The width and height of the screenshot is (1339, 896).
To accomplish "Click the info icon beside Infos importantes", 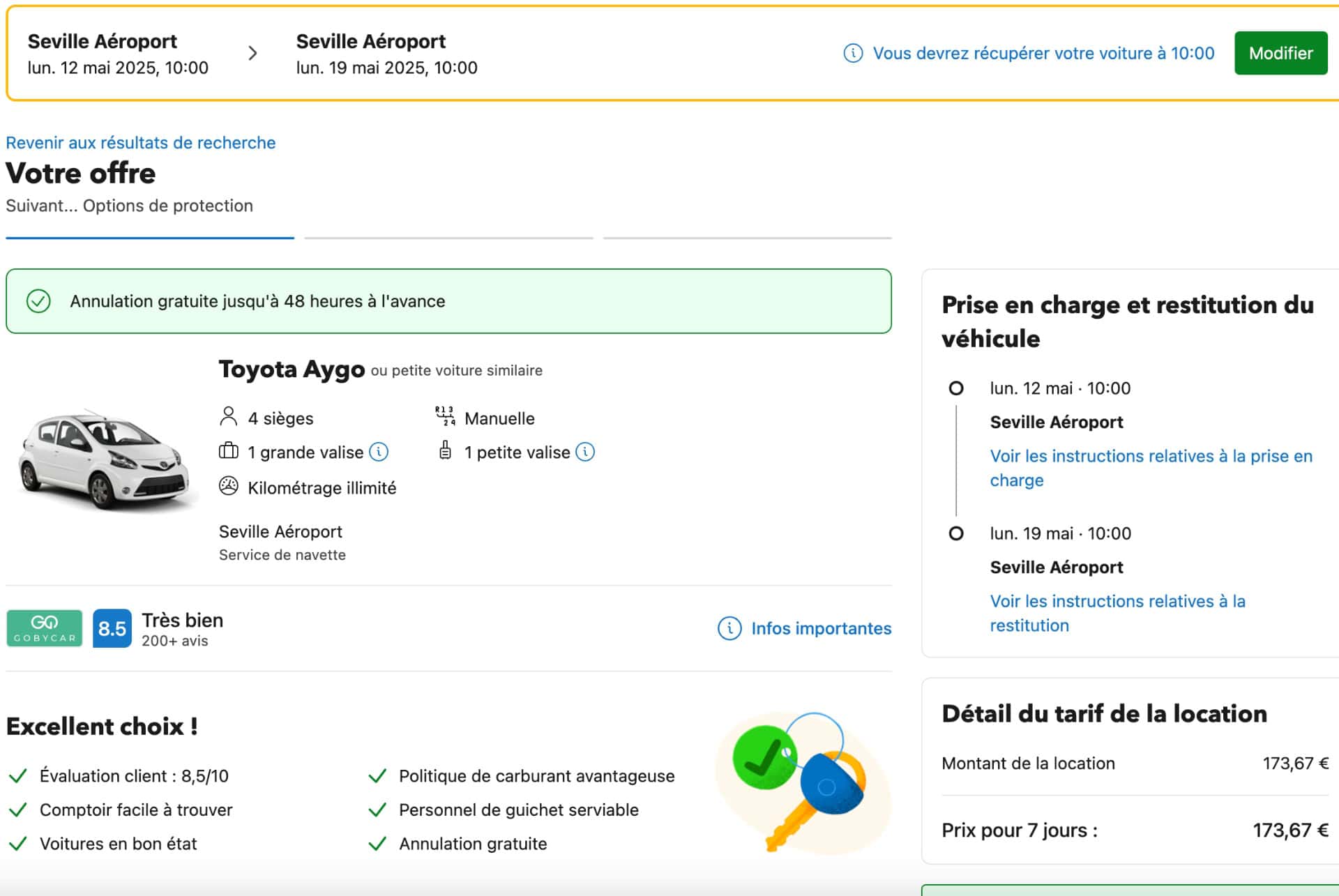I will pos(729,628).
